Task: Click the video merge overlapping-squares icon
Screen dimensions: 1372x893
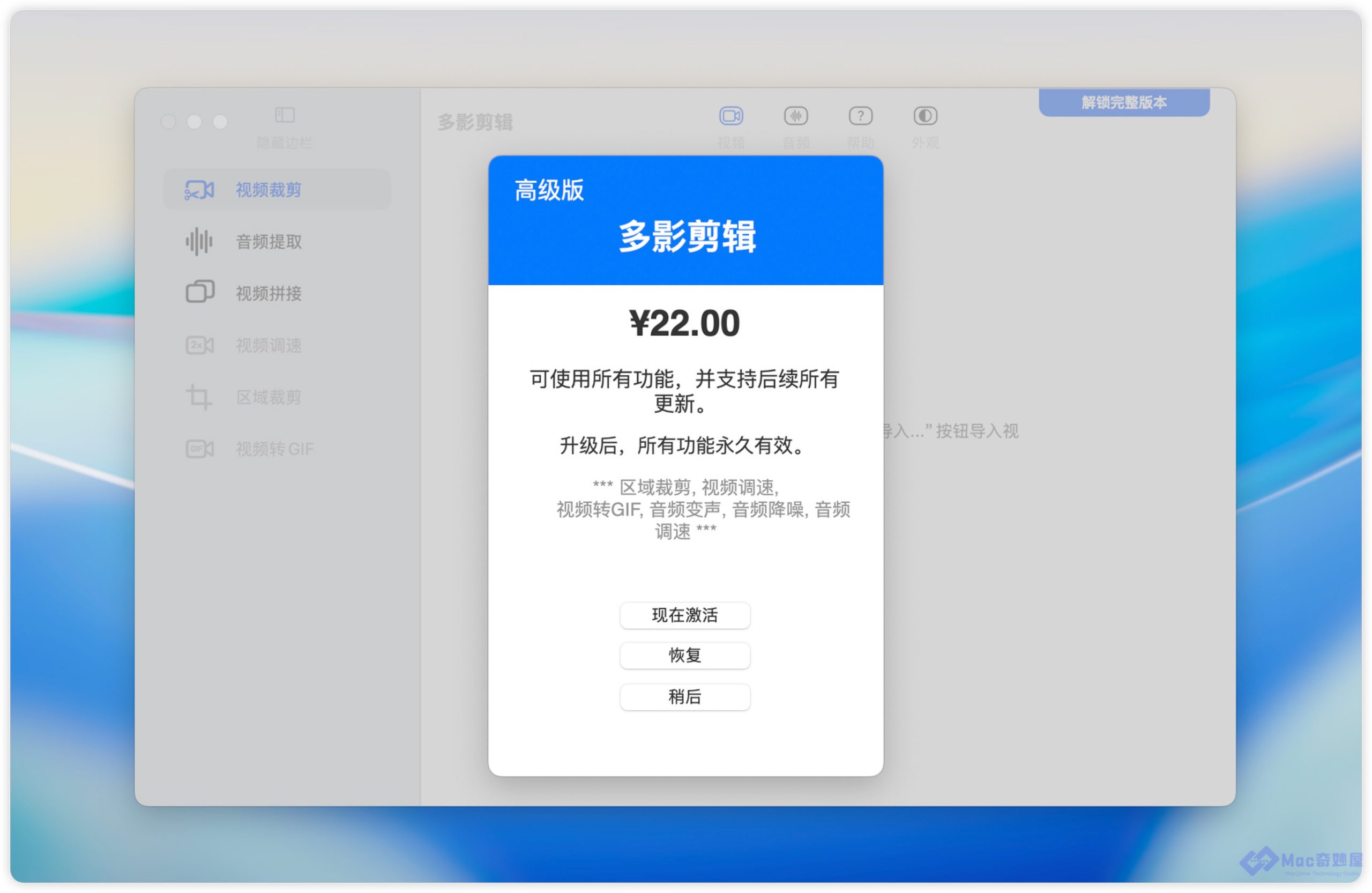Action: [199, 292]
